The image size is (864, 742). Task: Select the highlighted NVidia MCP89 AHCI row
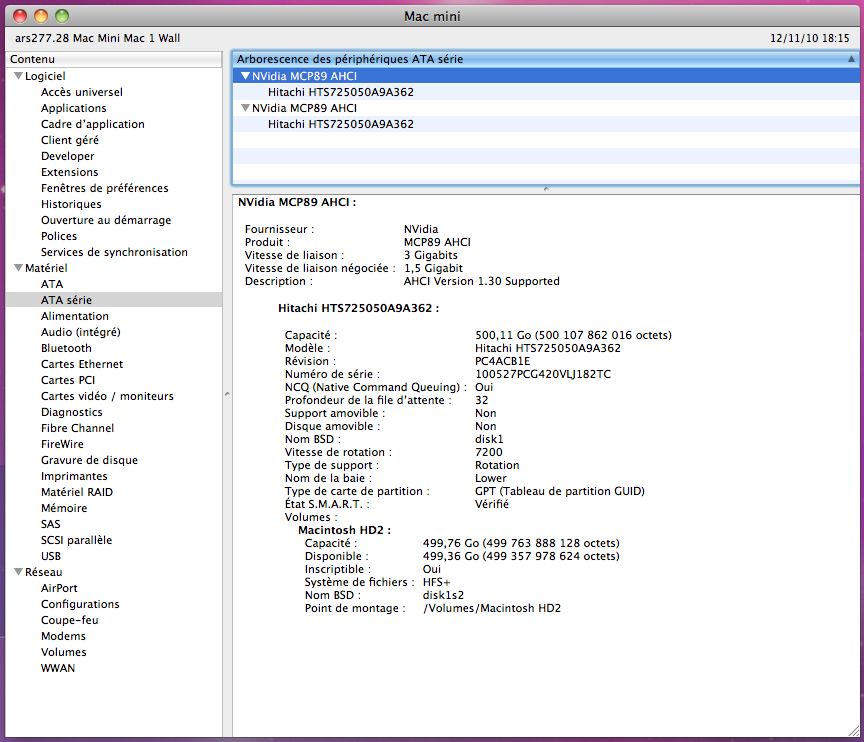click(546, 76)
